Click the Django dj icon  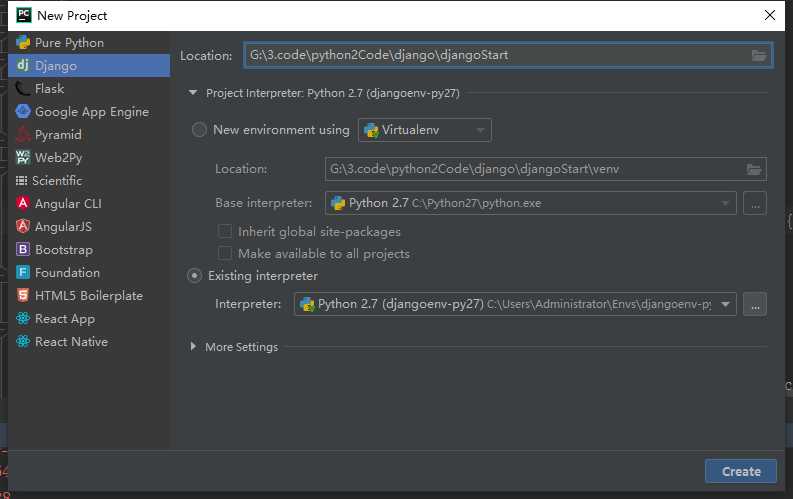click(23, 65)
